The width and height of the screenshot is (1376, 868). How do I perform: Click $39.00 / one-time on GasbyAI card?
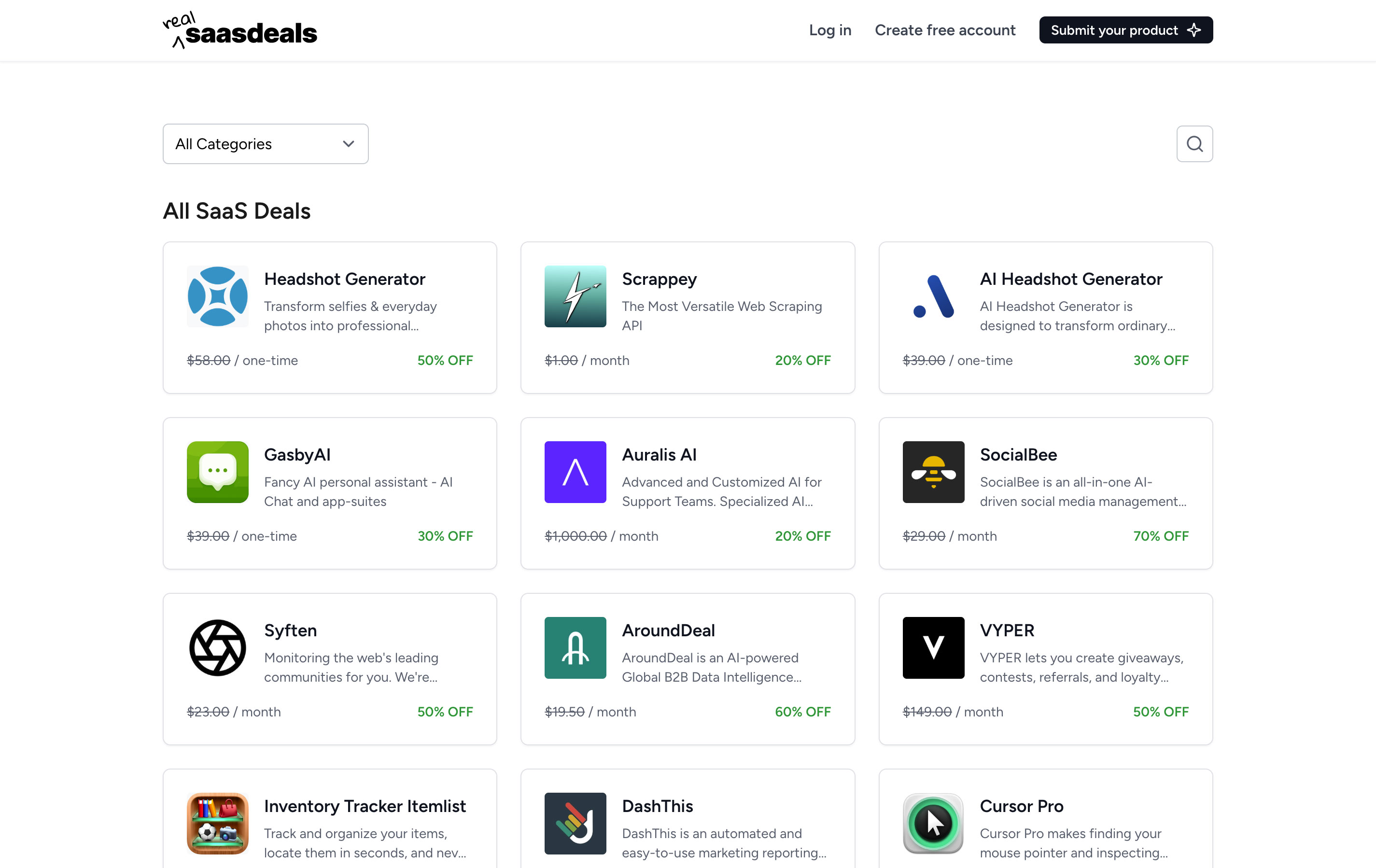242,536
